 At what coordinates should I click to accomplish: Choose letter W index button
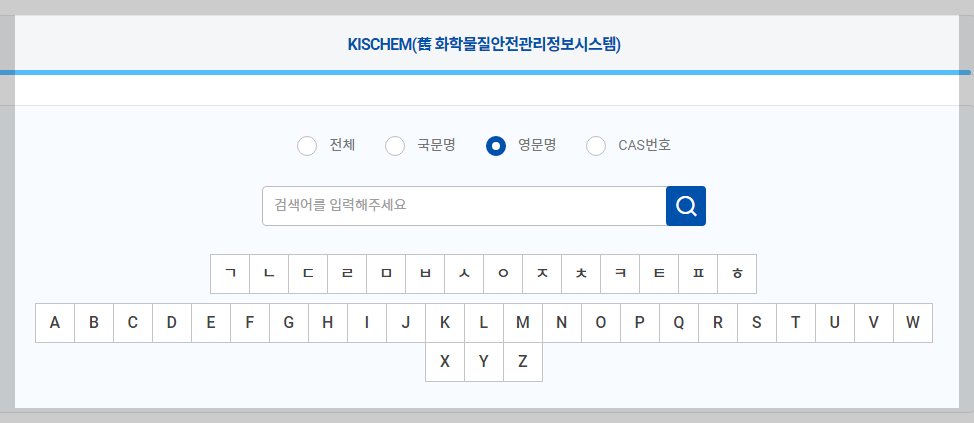(913, 323)
